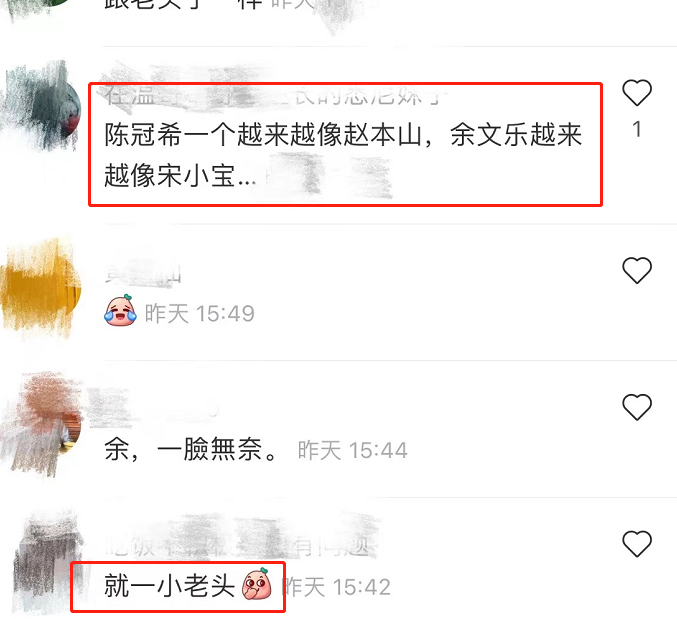Viewport: 677px width, 619px height.
Task: Click the laughing-crying emoji comment
Action: (x=120, y=311)
